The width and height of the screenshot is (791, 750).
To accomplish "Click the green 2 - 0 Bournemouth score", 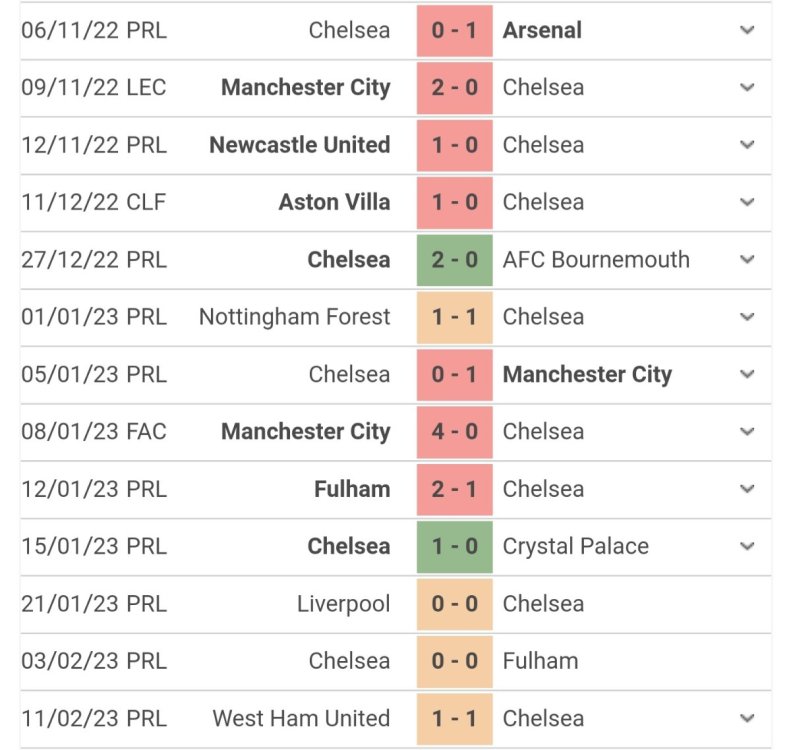I will (455, 259).
